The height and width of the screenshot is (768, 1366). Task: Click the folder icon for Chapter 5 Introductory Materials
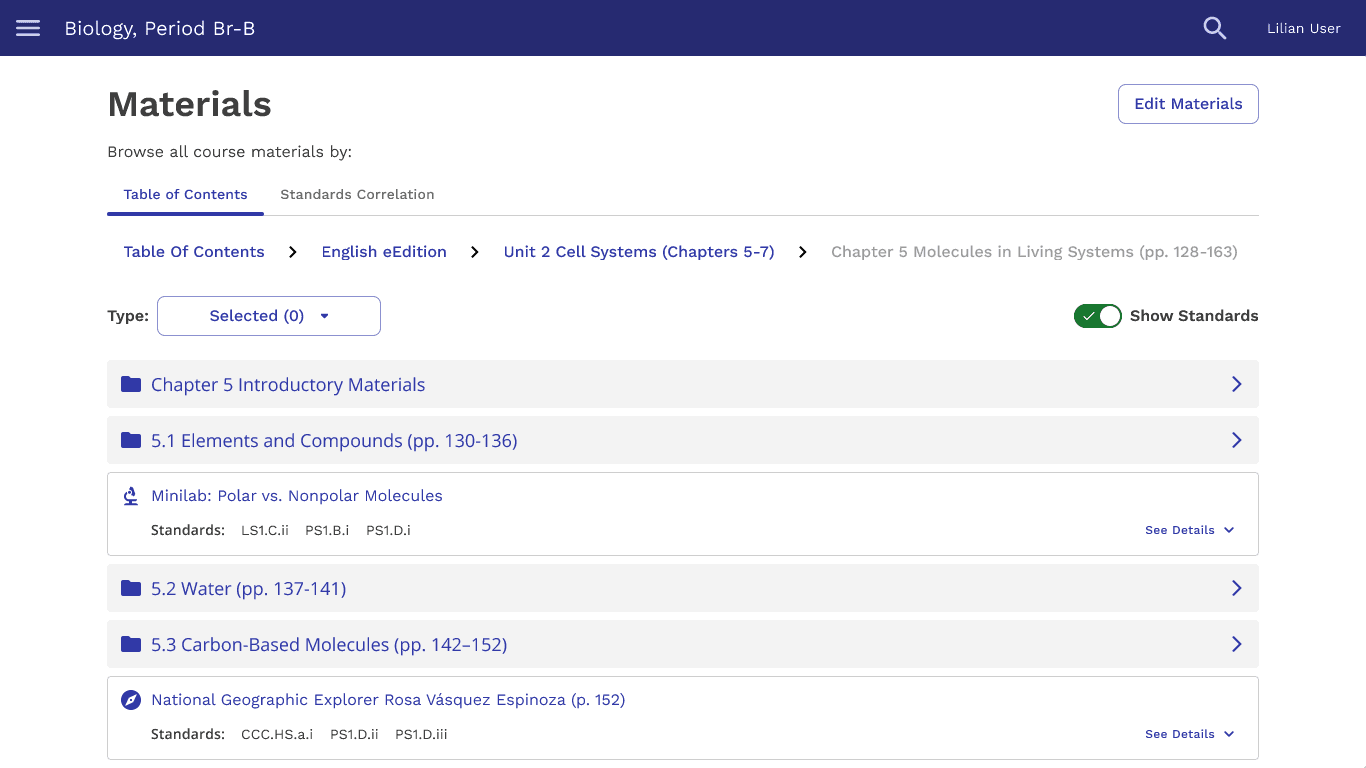130,384
